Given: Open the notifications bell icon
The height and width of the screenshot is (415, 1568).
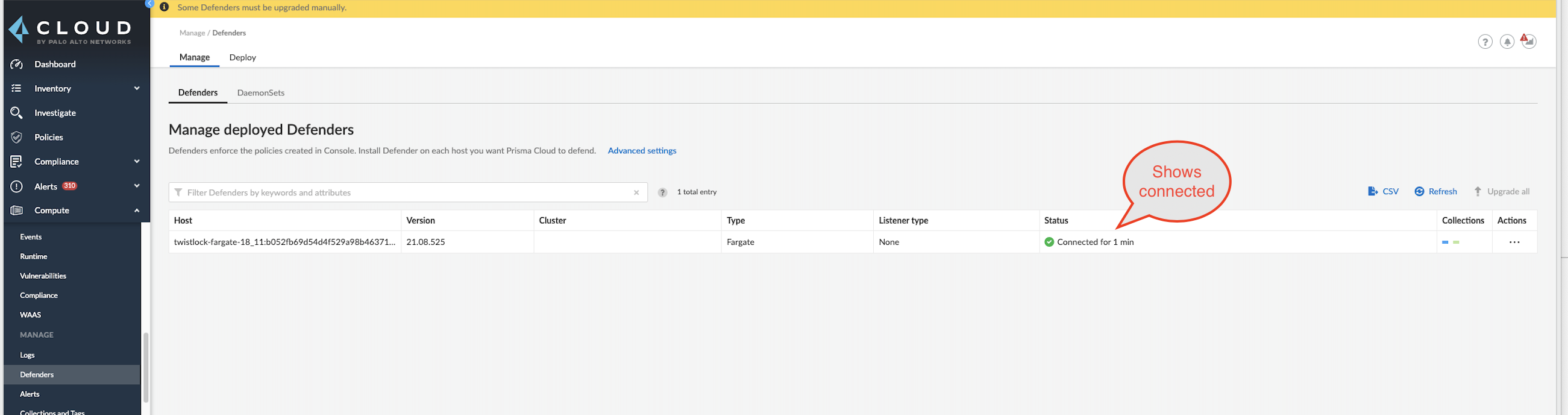Looking at the screenshot, I should (1507, 42).
